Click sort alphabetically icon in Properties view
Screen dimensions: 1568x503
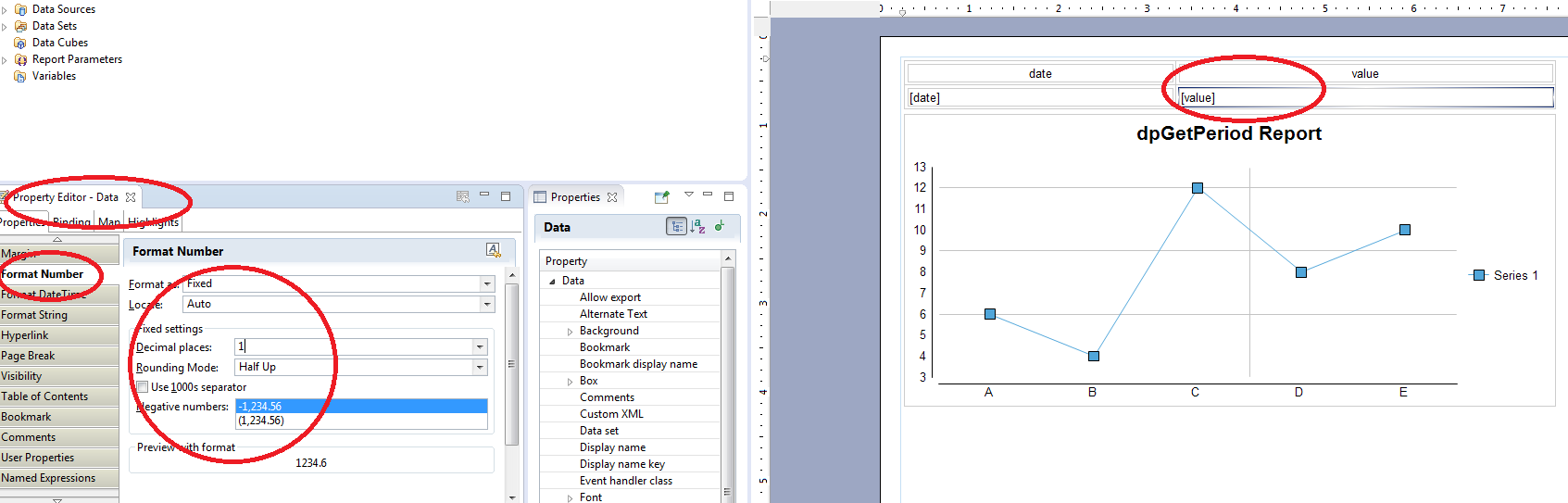pyautogui.click(x=698, y=227)
